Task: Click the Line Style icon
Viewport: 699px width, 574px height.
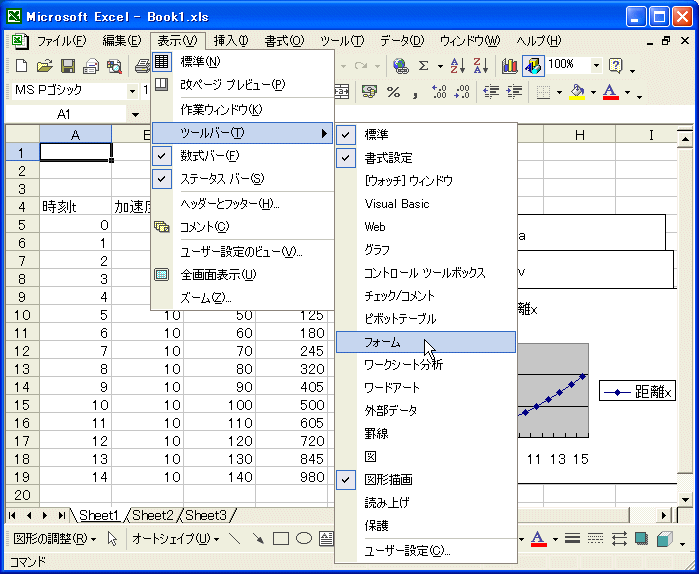Action: [572, 539]
